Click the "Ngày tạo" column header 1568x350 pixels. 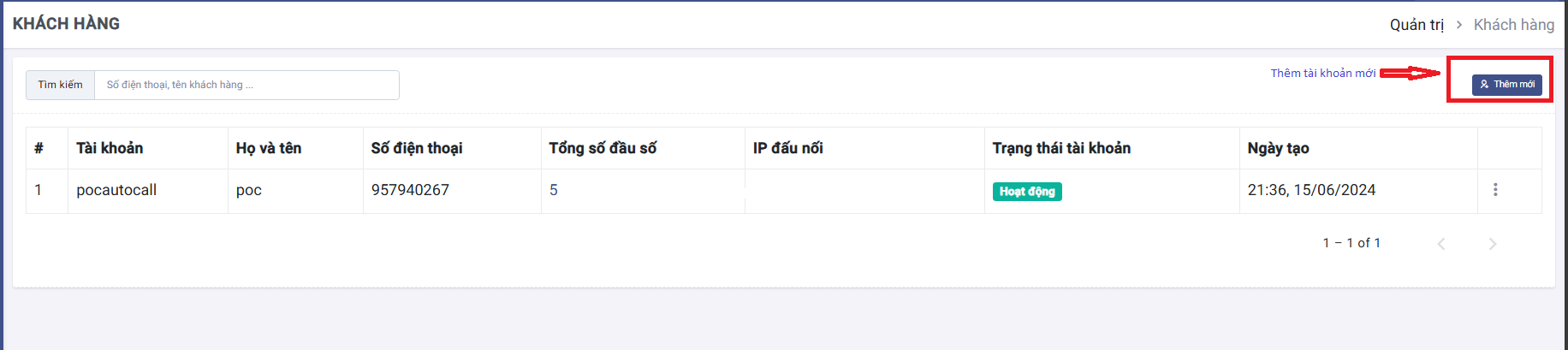coord(1278,148)
